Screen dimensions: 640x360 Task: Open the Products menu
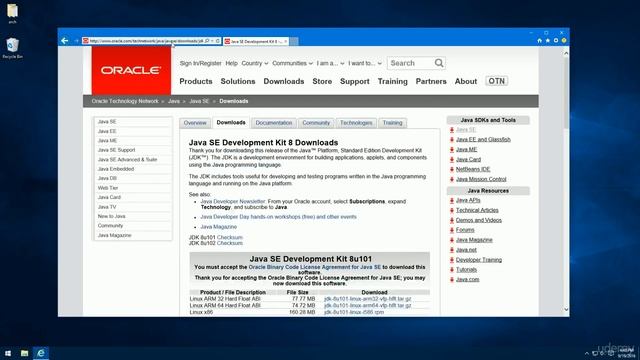click(196, 81)
